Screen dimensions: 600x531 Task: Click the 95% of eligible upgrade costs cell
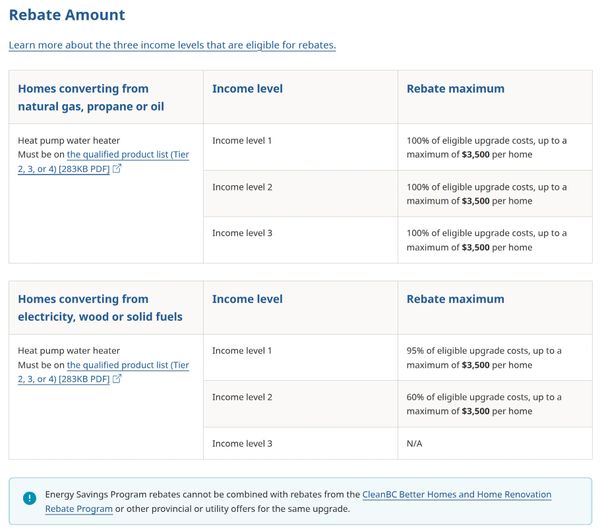485,357
